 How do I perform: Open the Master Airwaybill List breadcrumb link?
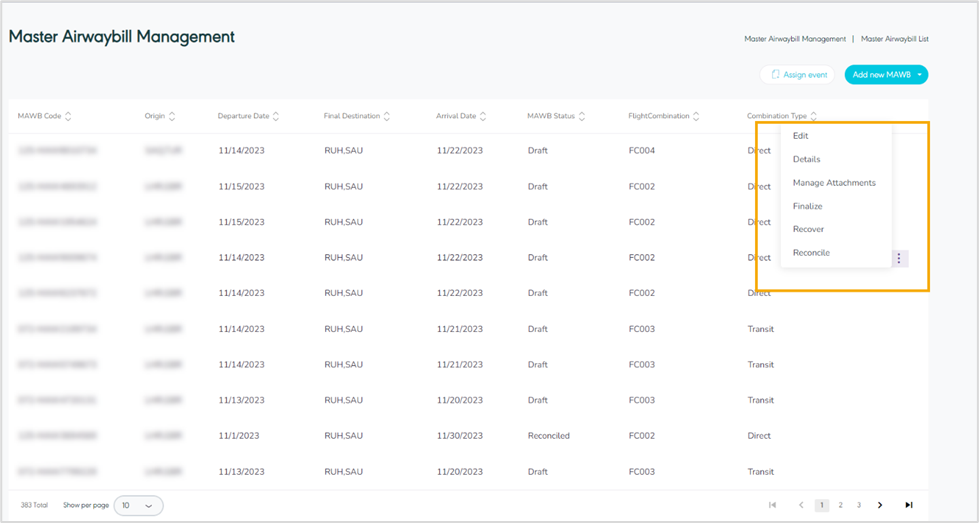tap(894, 39)
